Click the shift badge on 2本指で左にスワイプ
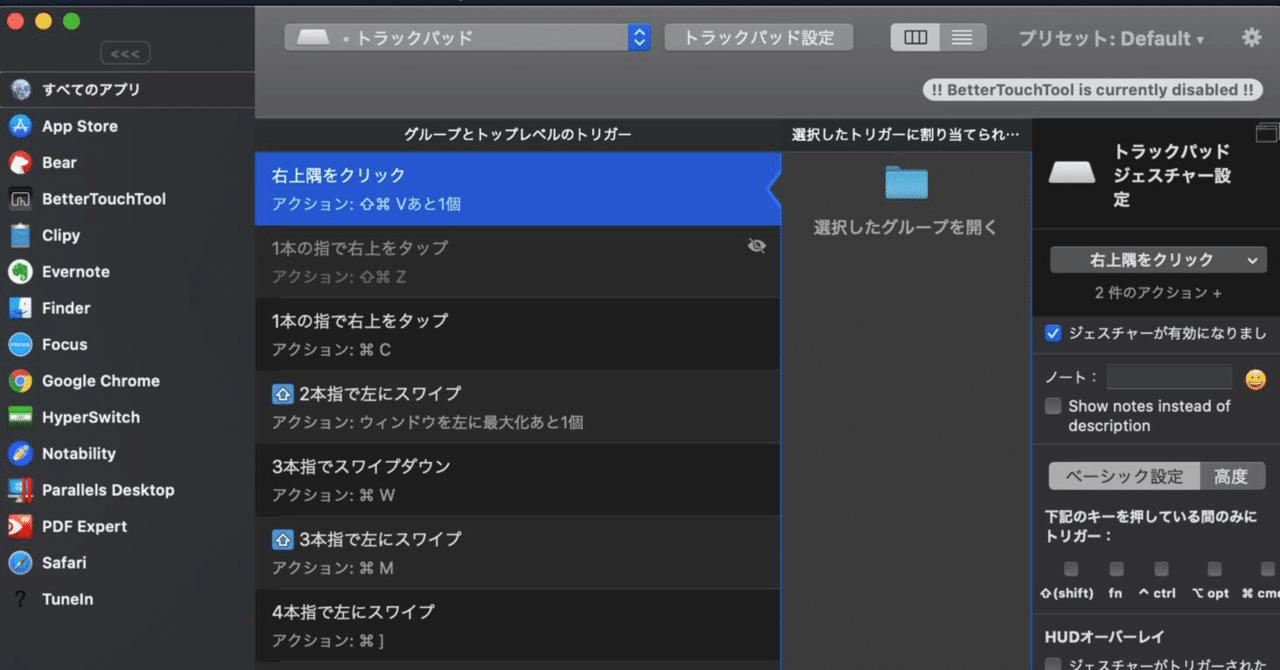This screenshot has width=1280, height=670. pyautogui.click(x=282, y=394)
